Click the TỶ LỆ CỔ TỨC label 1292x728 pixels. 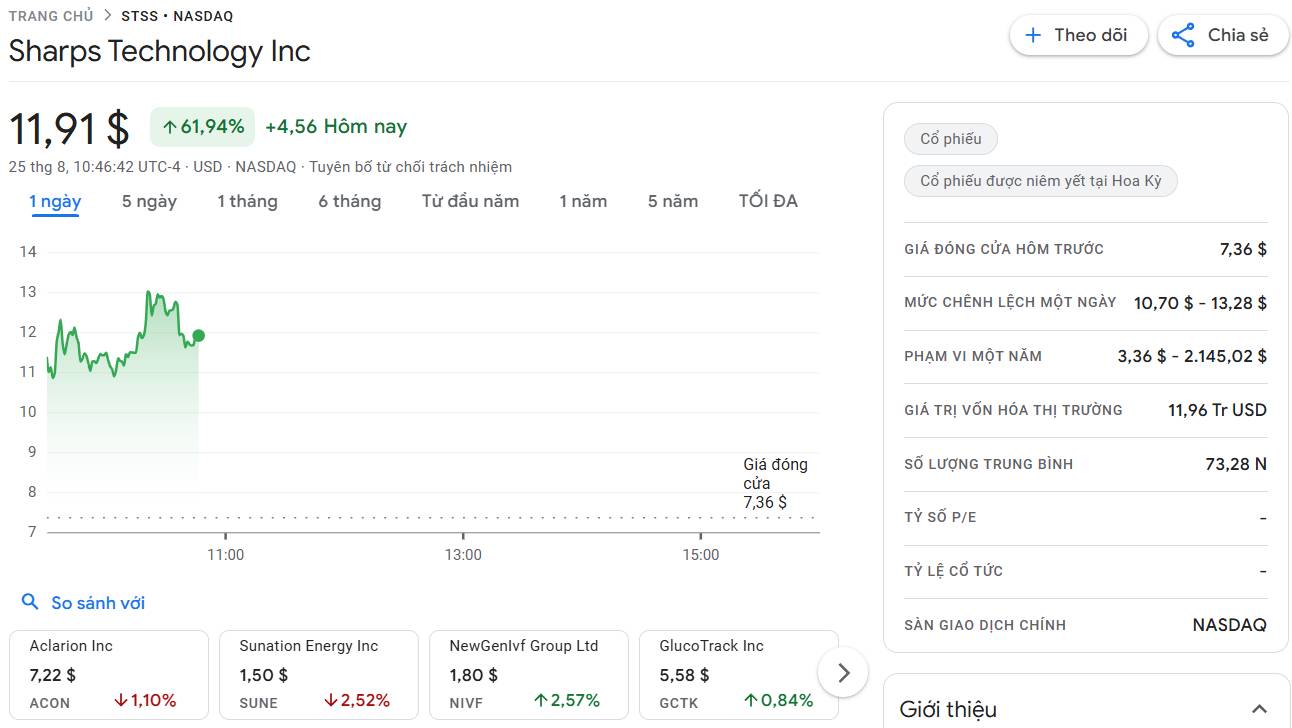pyautogui.click(x=953, y=571)
